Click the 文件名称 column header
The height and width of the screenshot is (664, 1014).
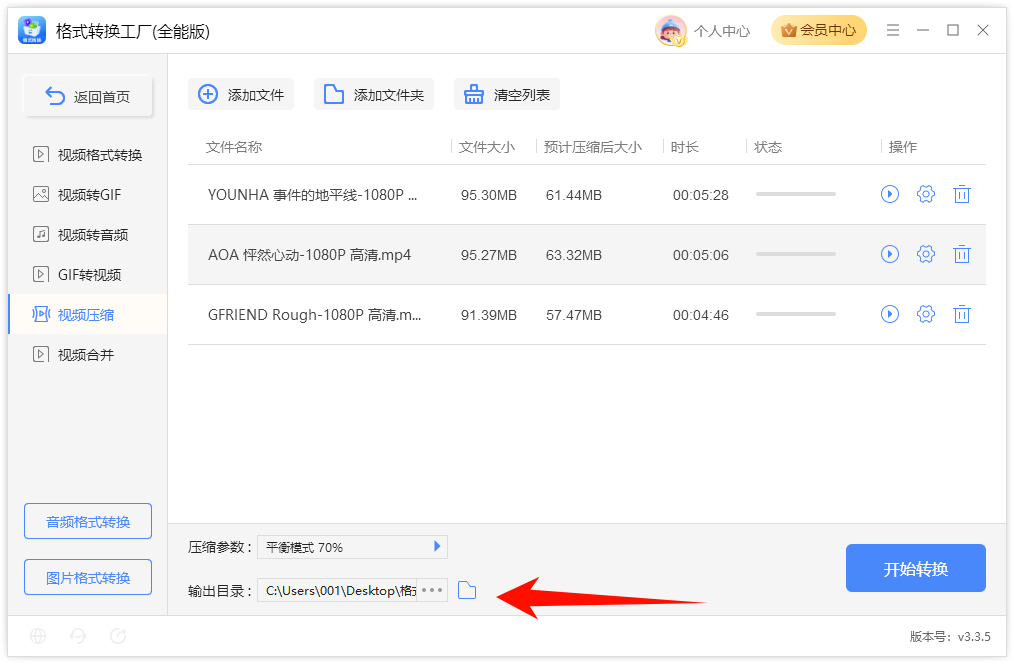click(234, 147)
